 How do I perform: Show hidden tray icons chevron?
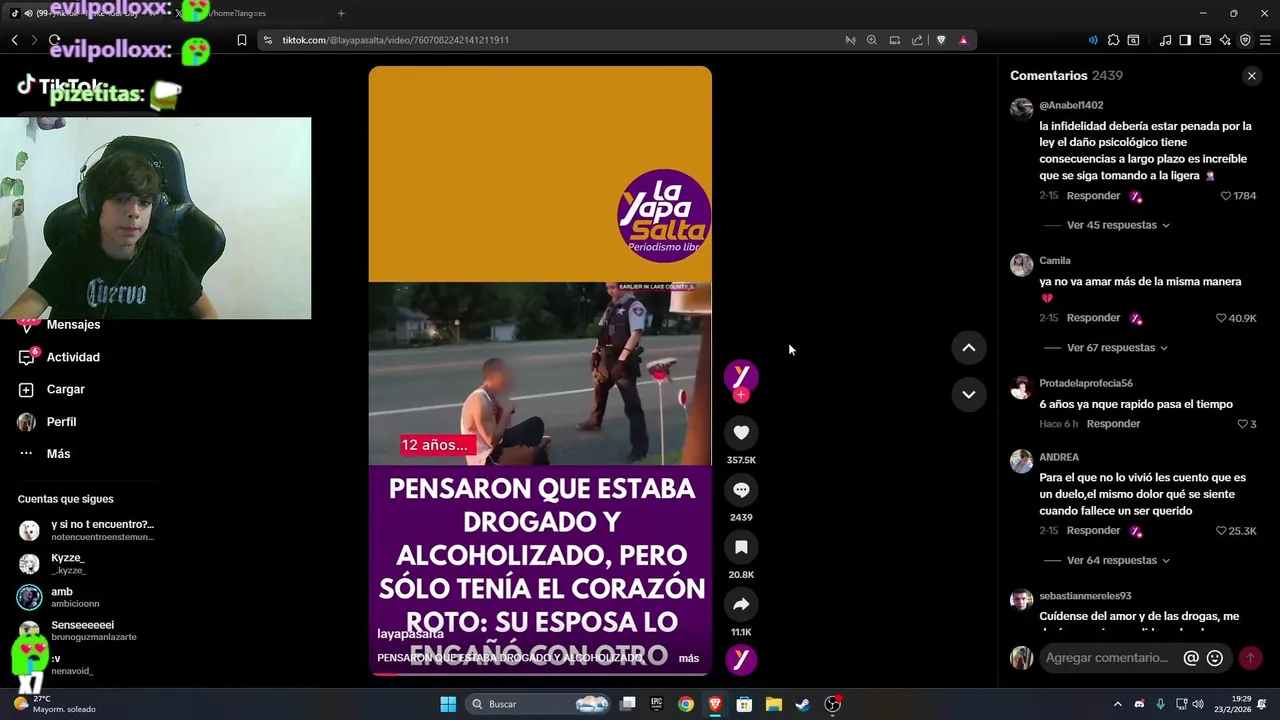tap(1117, 704)
